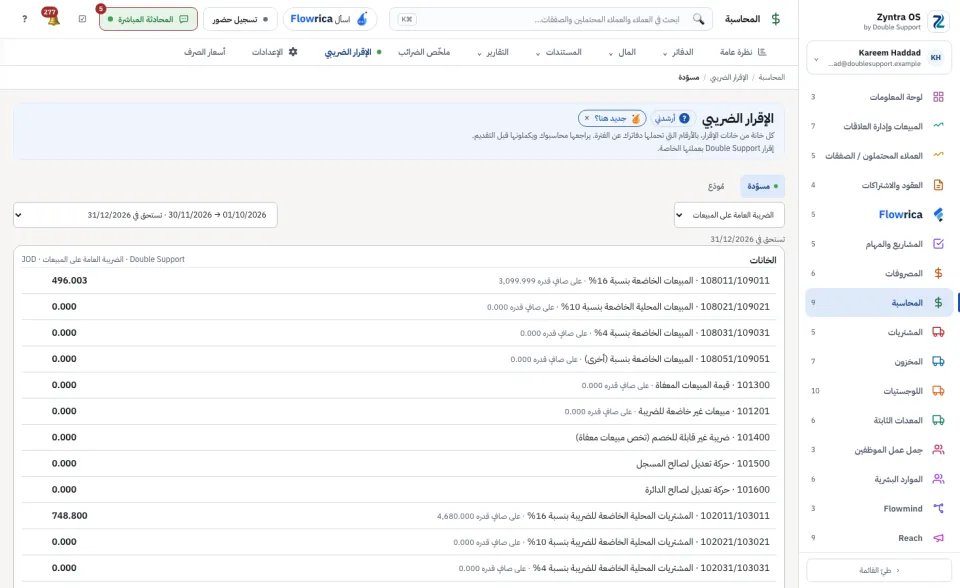
Task: Expand the 'المال' menu dropdown
Action: [x=621, y=52]
